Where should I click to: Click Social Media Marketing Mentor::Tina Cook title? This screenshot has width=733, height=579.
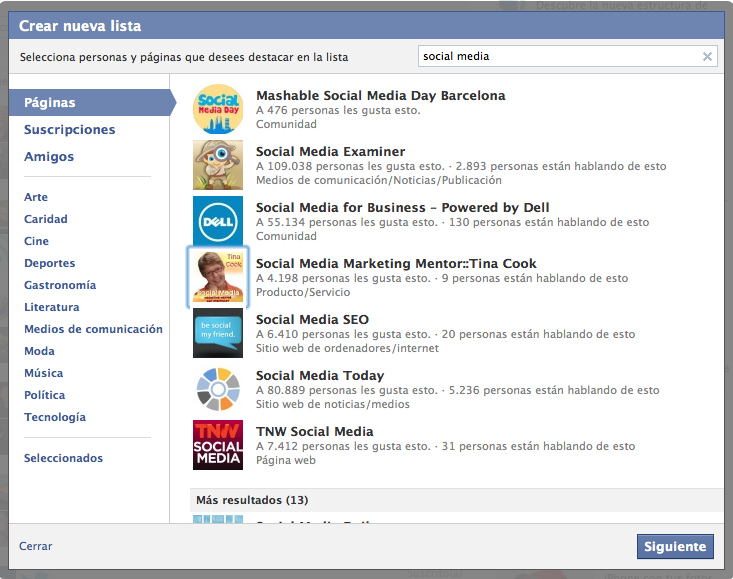(x=396, y=264)
